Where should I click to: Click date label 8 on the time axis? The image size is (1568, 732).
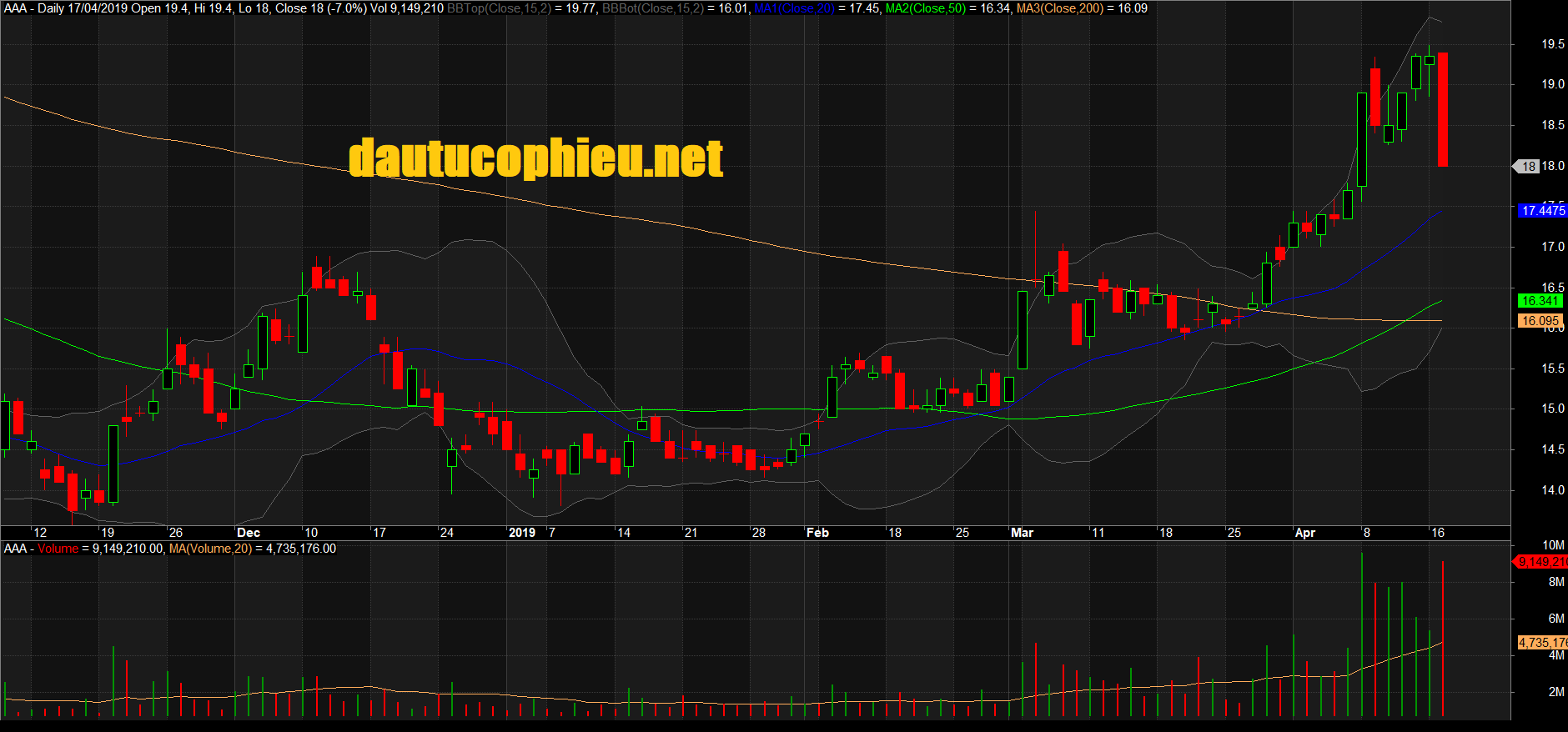pyautogui.click(x=1366, y=533)
